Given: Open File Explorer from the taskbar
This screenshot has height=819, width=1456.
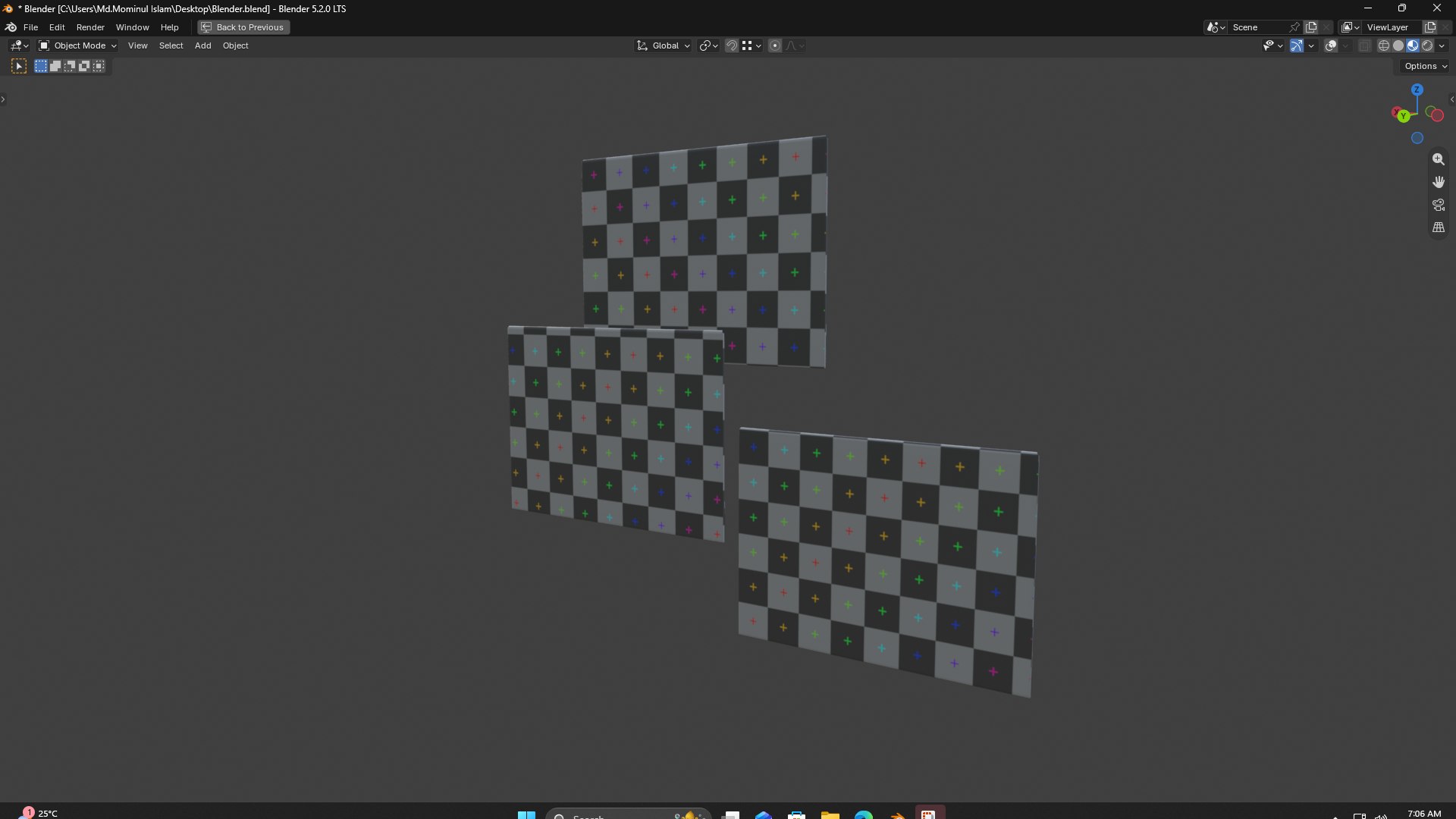Looking at the screenshot, I should click(x=830, y=815).
